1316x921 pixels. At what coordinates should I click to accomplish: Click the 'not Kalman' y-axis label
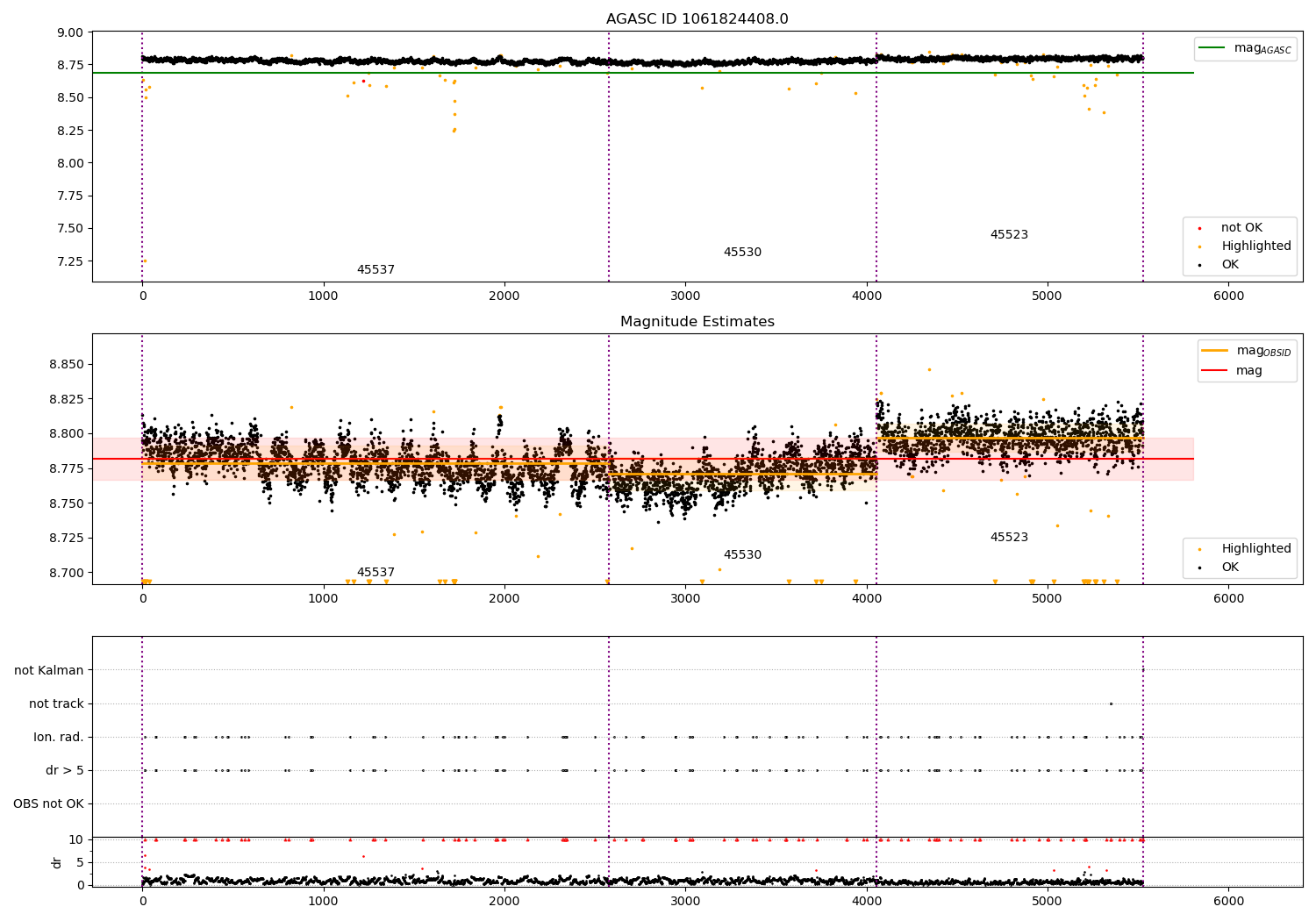click(x=49, y=671)
